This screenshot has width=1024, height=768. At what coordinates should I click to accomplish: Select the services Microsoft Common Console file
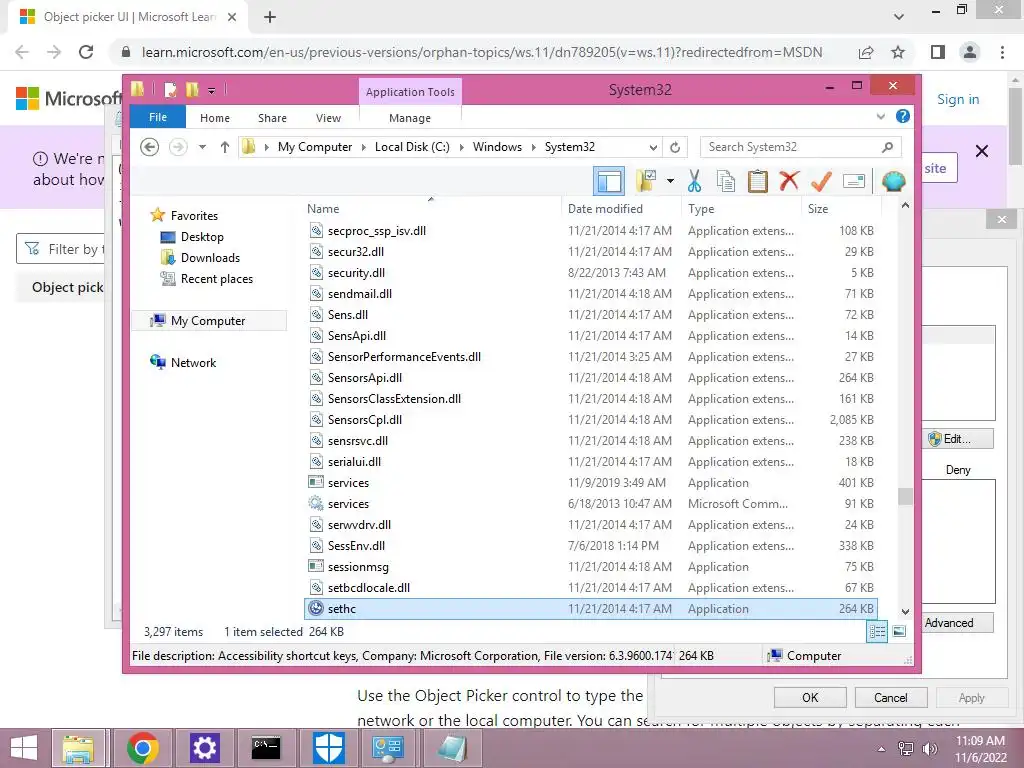click(590, 504)
